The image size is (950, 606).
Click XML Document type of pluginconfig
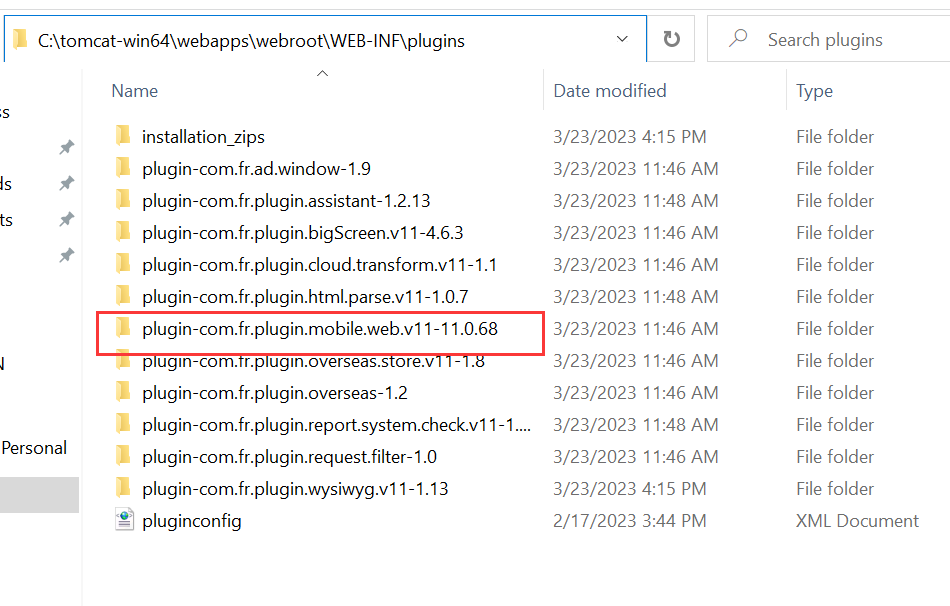[x=857, y=521]
